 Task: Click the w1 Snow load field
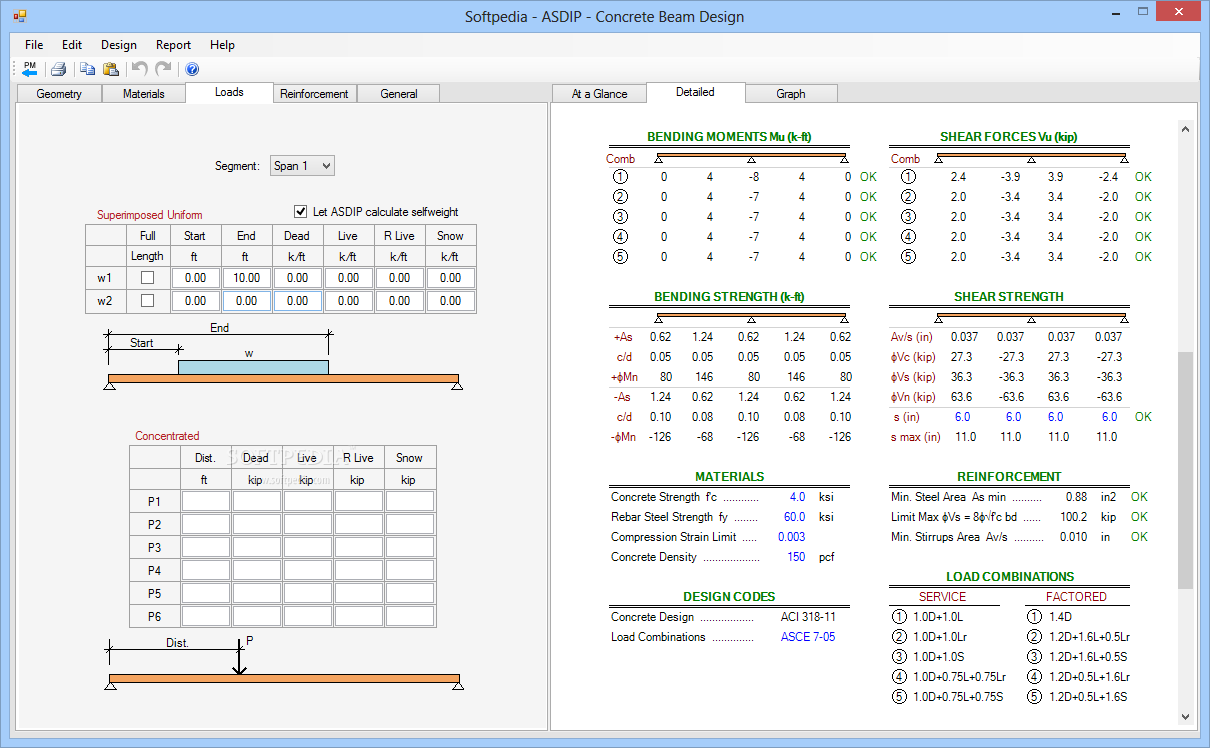click(451, 278)
